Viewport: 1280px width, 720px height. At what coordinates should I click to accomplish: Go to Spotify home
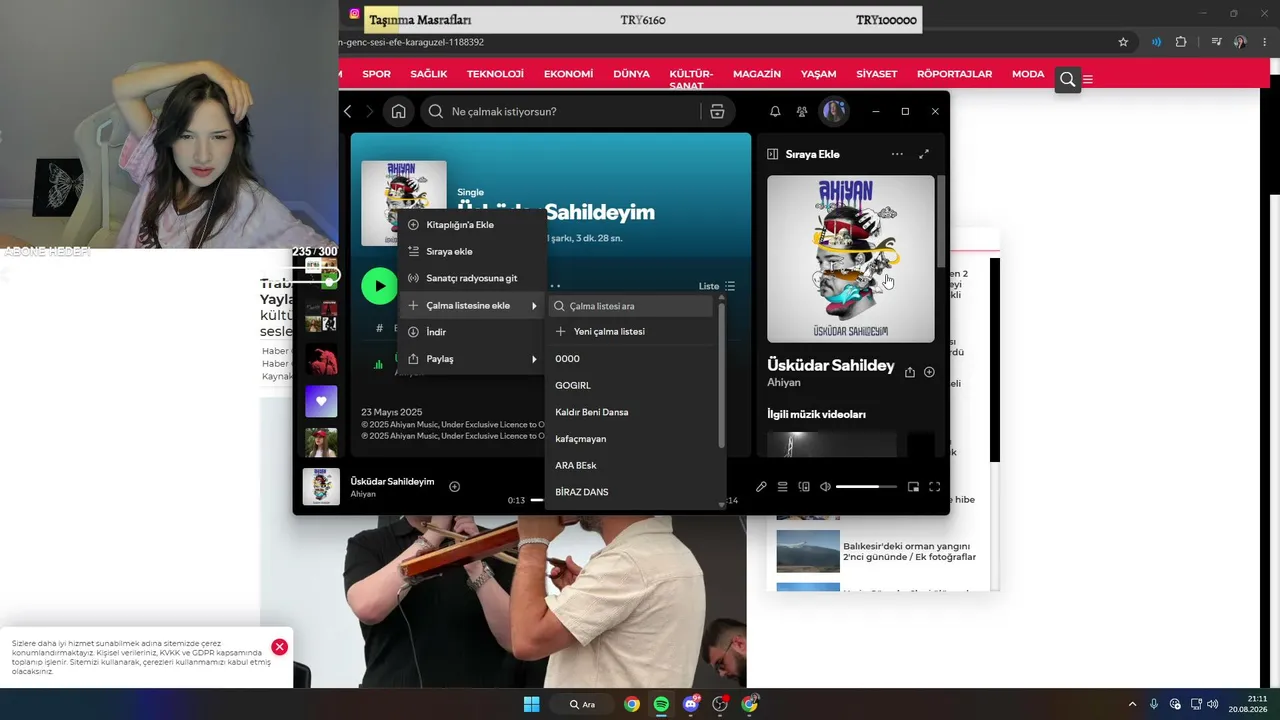pyautogui.click(x=398, y=112)
